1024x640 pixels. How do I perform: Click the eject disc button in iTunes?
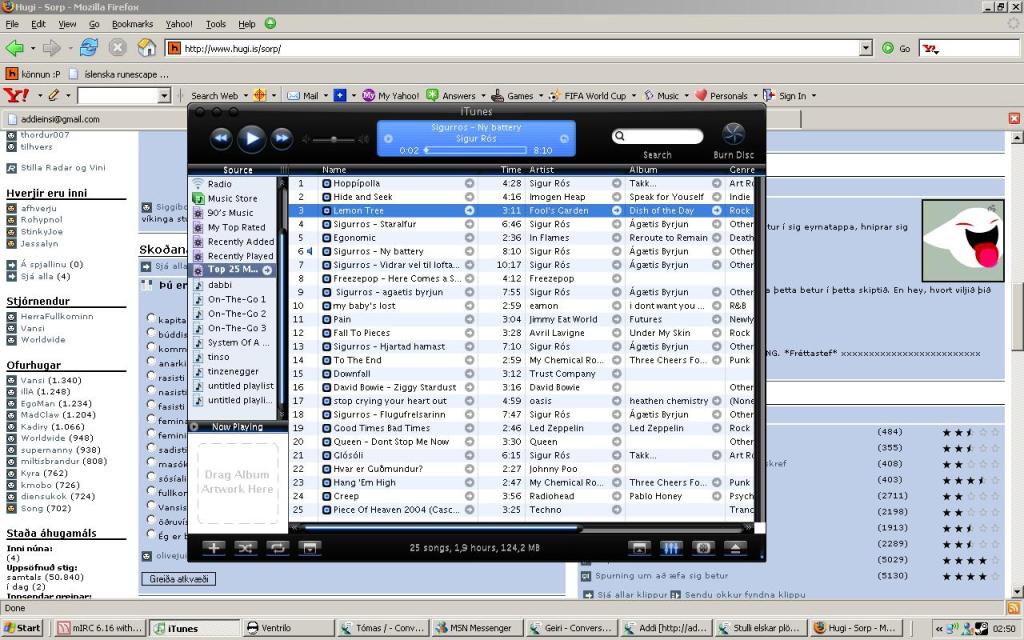tap(735, 548)
